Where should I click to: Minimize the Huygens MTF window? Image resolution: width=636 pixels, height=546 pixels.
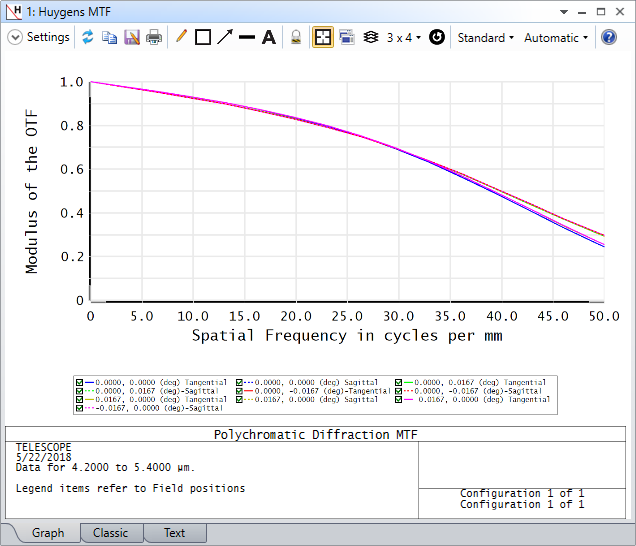tap(582, 12)
